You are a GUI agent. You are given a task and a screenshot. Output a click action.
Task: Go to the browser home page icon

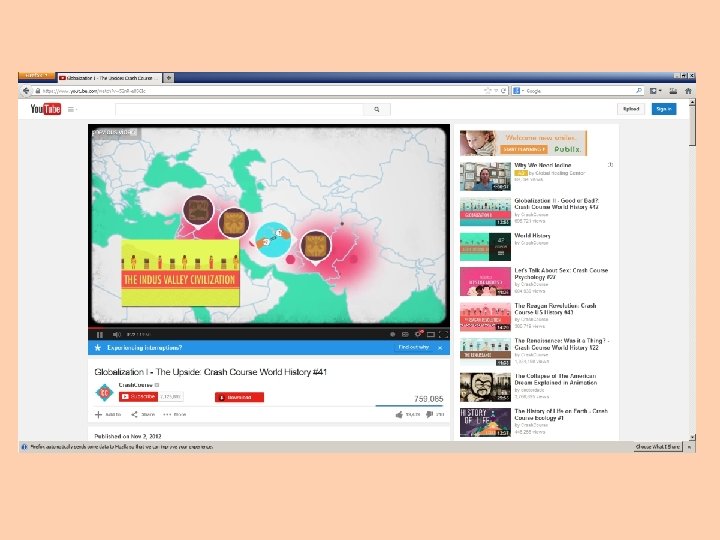click(x=688, y=91)
